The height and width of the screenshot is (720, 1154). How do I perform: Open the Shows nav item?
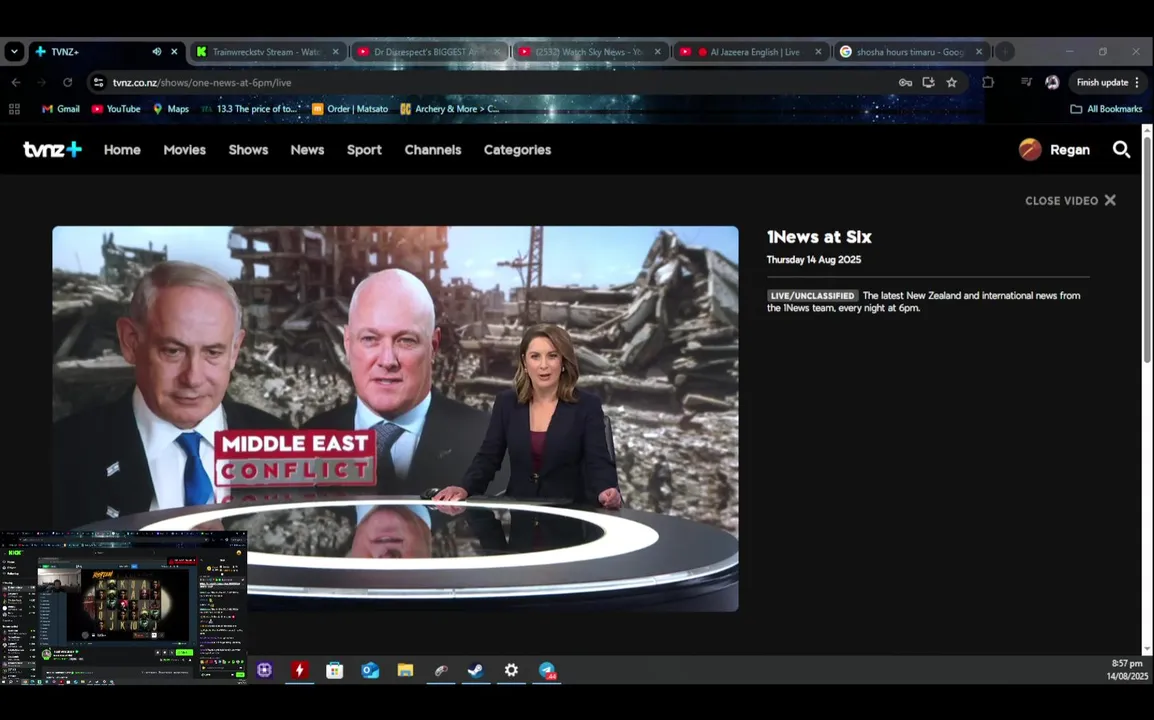tap(248, 149)
